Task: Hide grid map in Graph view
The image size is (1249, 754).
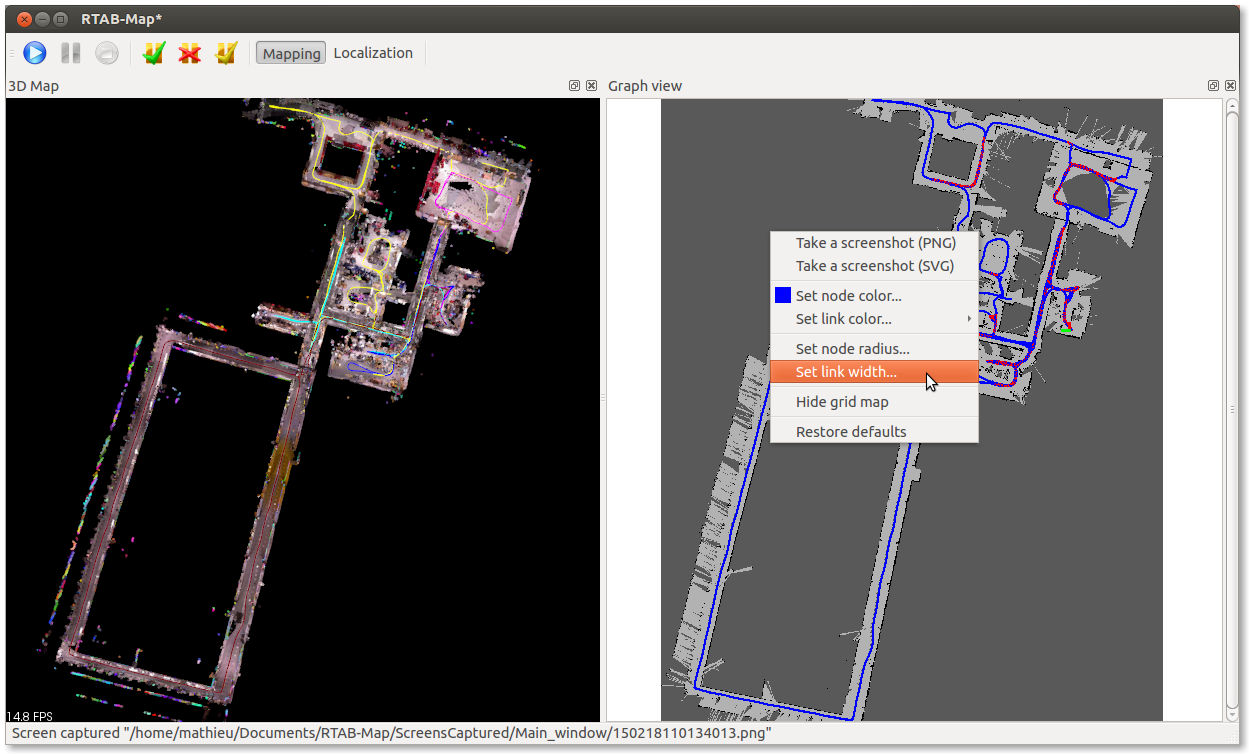Action: click(x=842, y=402)
